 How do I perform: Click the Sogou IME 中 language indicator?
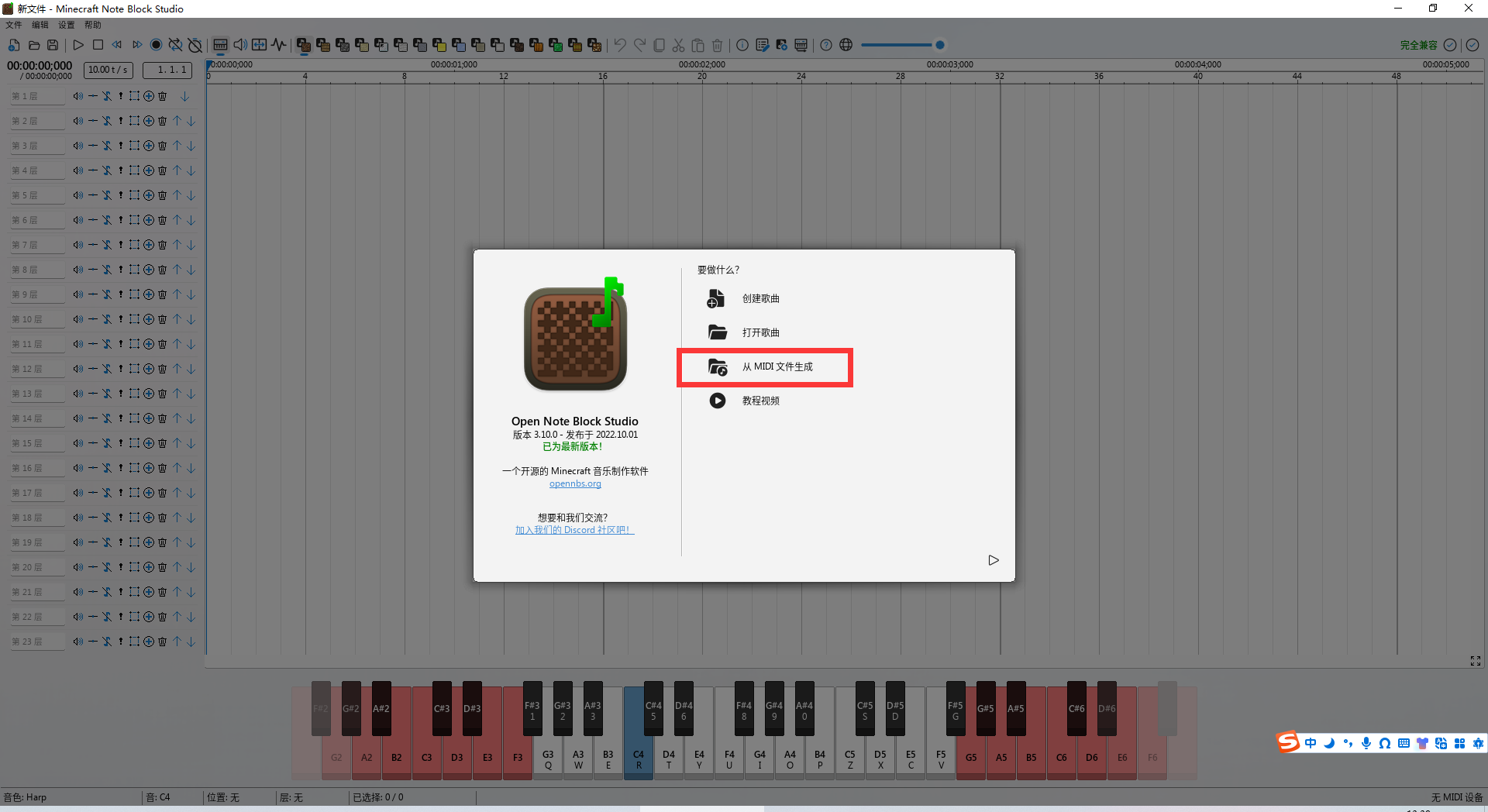[1311, 743]
